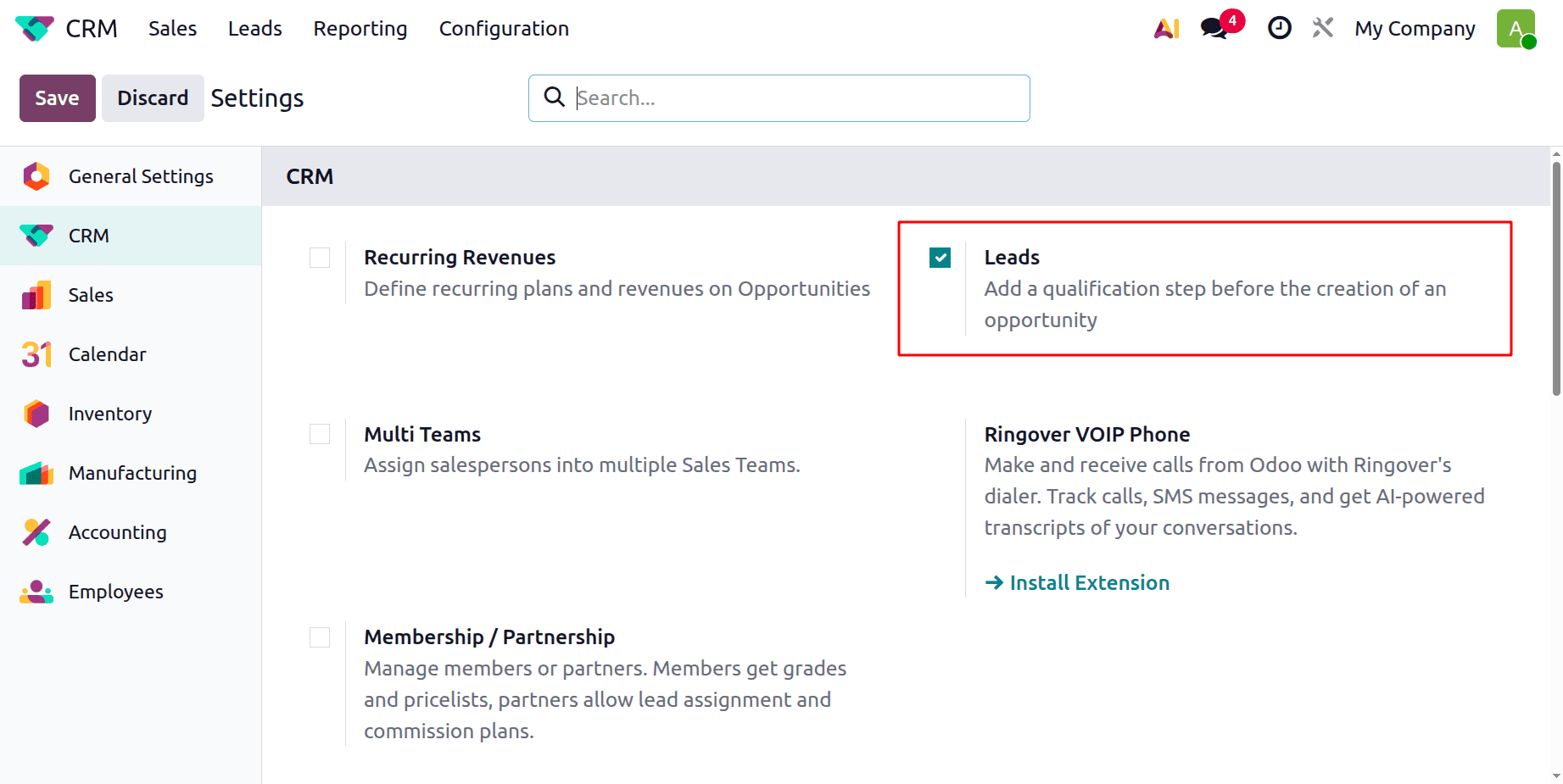Click the Multi Teams title
The image size is (1563, 784).
click(422, 435)
